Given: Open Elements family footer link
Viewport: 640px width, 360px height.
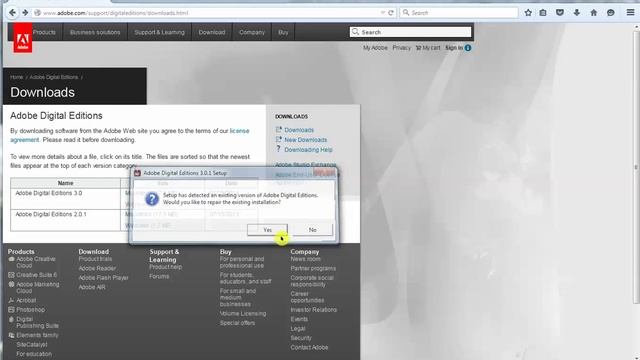Looking at the screenshot, I should (37, 335).
